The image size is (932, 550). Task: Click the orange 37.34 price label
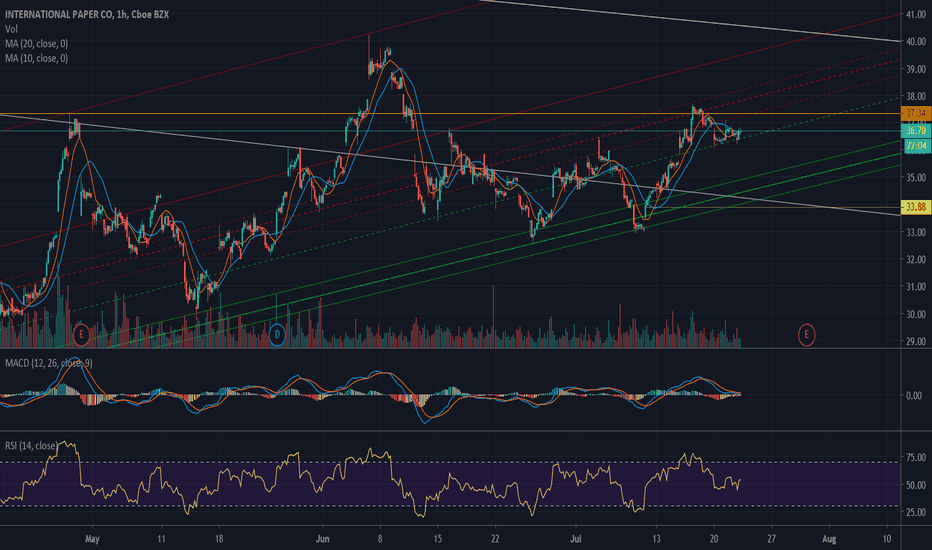point(916,113)
